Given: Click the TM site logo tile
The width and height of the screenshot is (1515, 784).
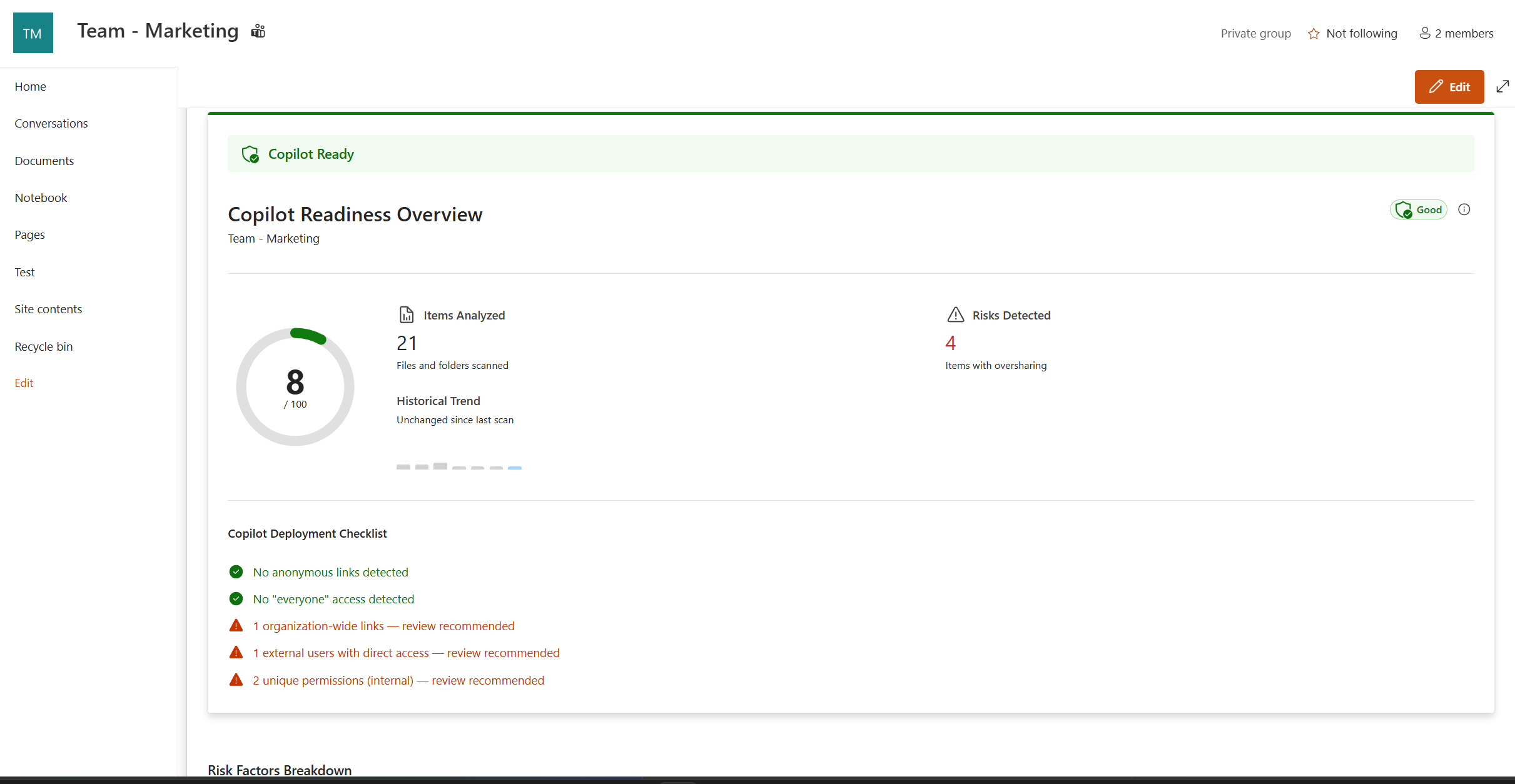Looking at the screenshot, I should point(33,33).
